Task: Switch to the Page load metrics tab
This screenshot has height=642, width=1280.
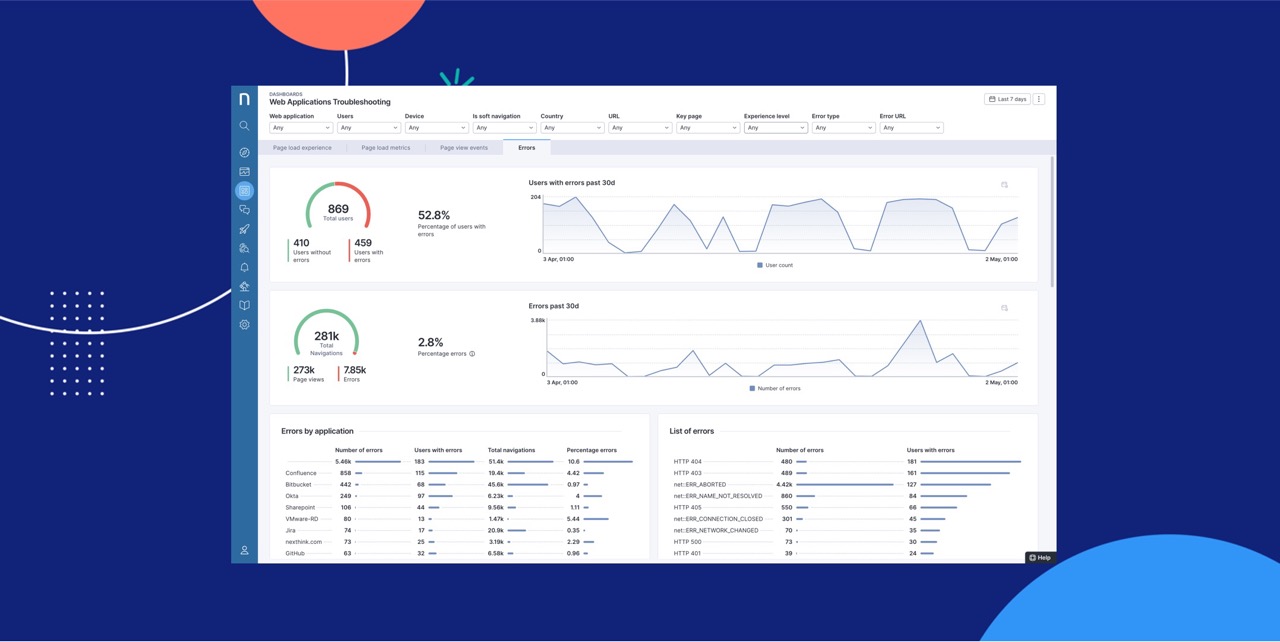Action: [385, 147]
